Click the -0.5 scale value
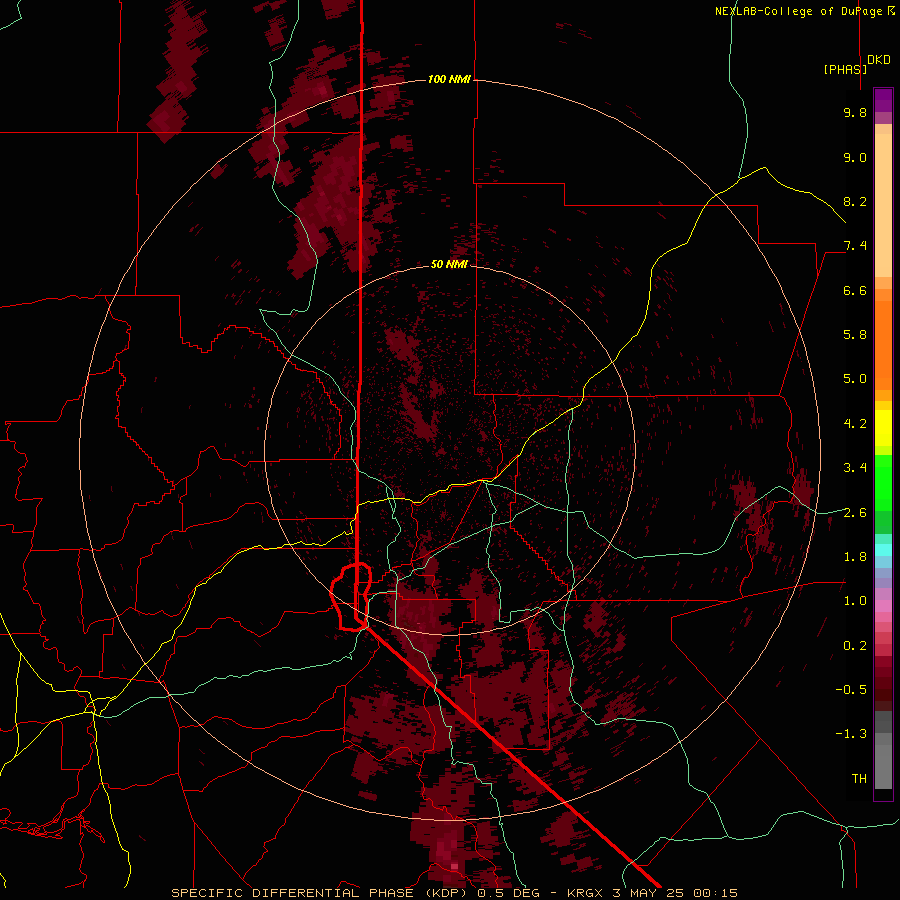Image resolution: width=900 pixels, height=900 pixels. point(851,690)
